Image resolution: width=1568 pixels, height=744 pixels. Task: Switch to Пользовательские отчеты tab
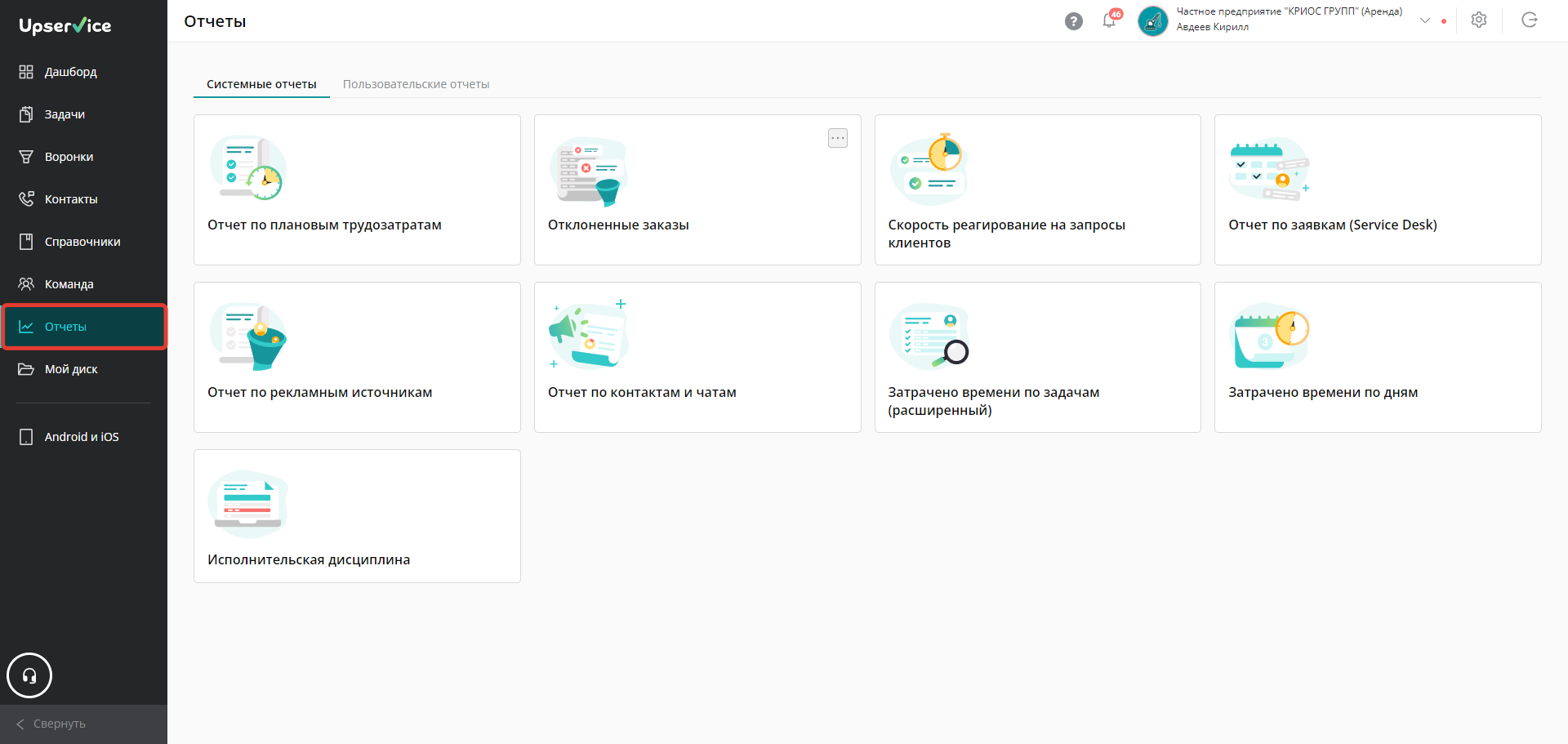click(416, 84)
